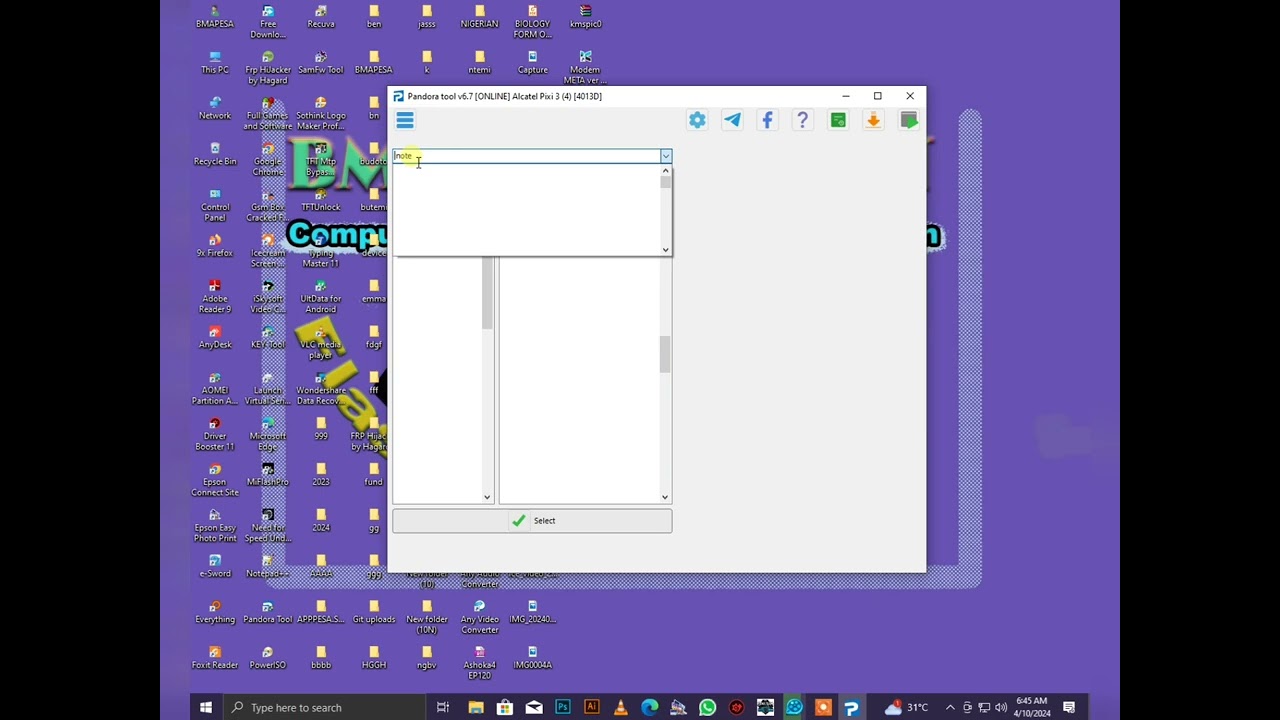Image resolution: width=1280 pixels, height=720 pixels.
Task: Select the Control Panel desktop icon
Action: click(x=215, y=205)
